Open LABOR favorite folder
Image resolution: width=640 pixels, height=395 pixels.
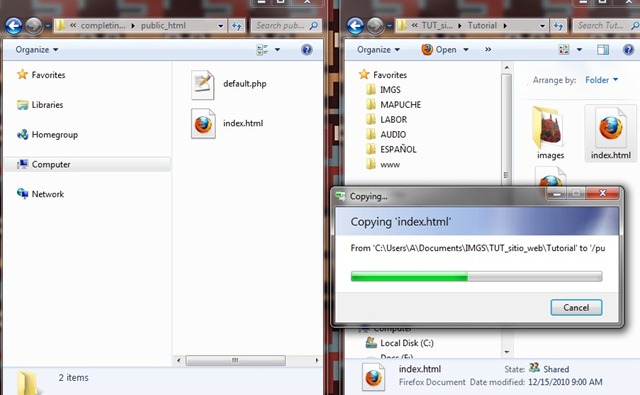click(x=387, y=120)
